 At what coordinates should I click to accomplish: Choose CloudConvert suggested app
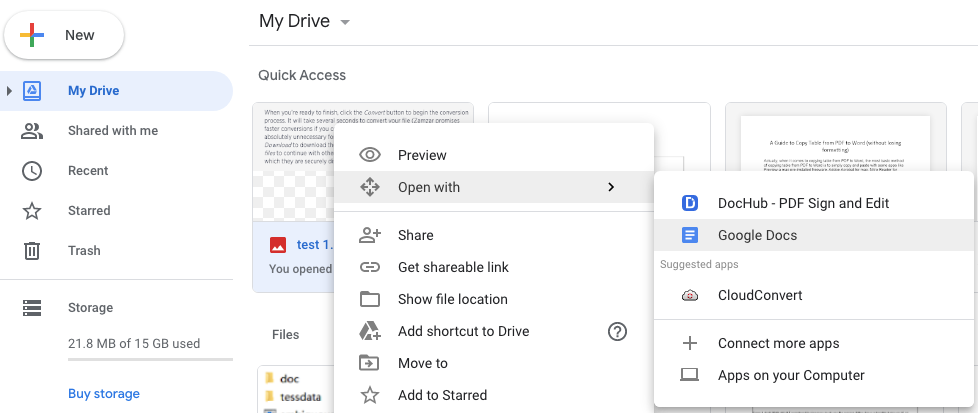coord(814,296)
